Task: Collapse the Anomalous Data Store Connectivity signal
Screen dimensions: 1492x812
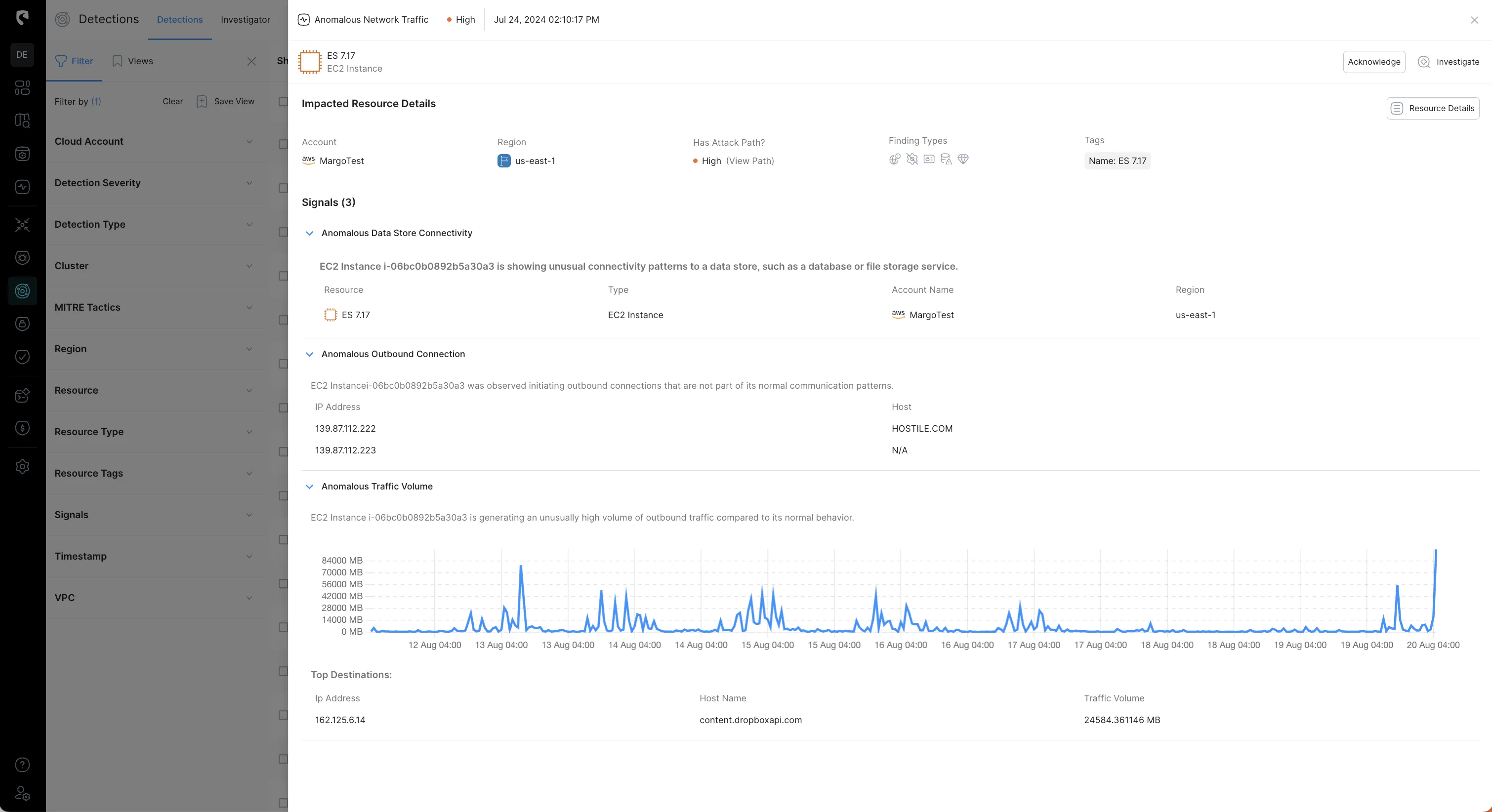Action: (309, 233)
